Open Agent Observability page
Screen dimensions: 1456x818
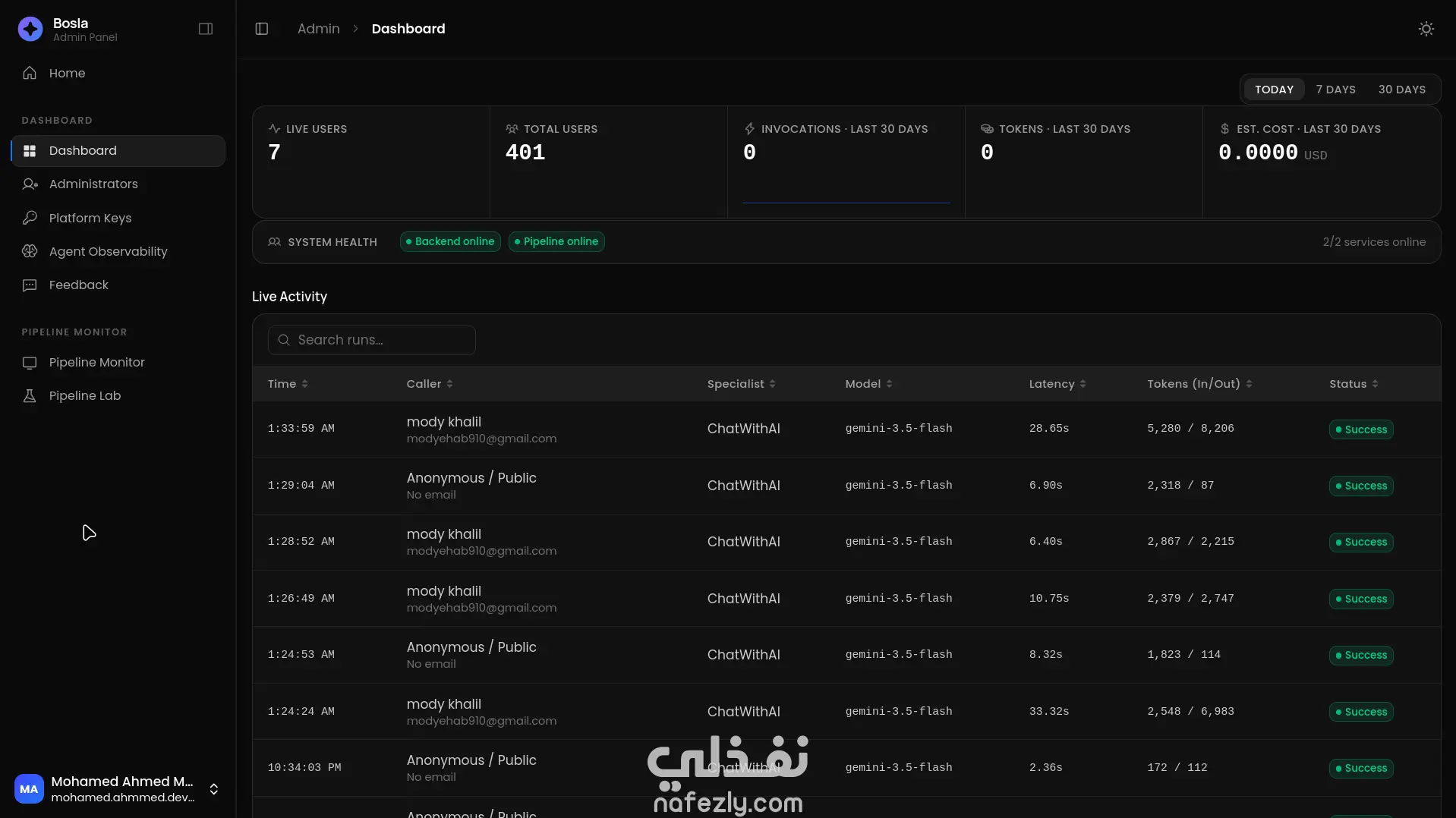pos(118,251)
